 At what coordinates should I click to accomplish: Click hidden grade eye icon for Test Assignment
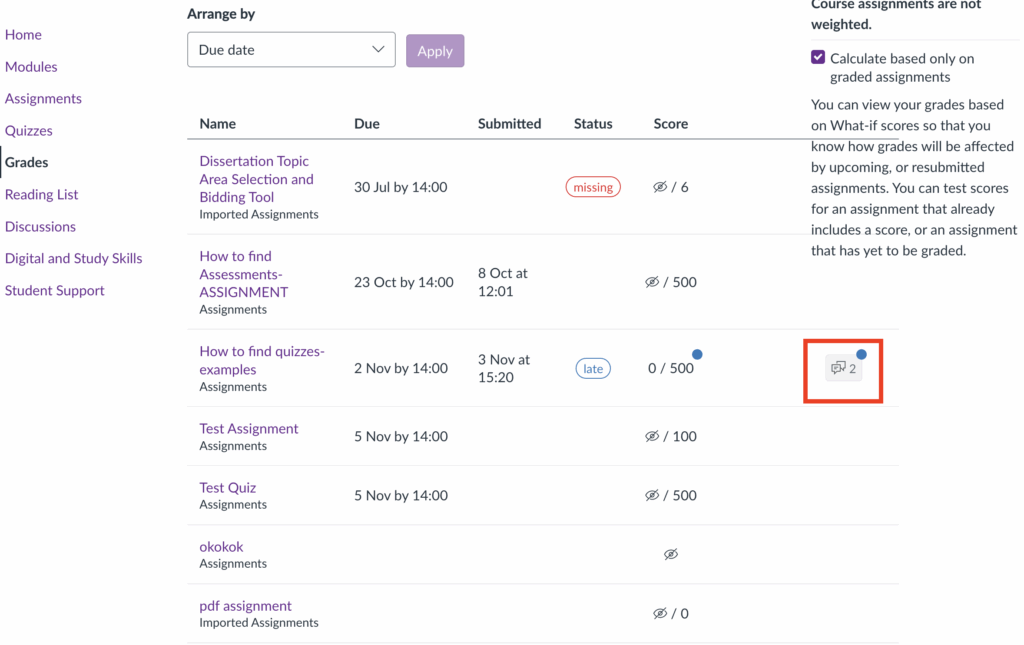pos(652,436)
